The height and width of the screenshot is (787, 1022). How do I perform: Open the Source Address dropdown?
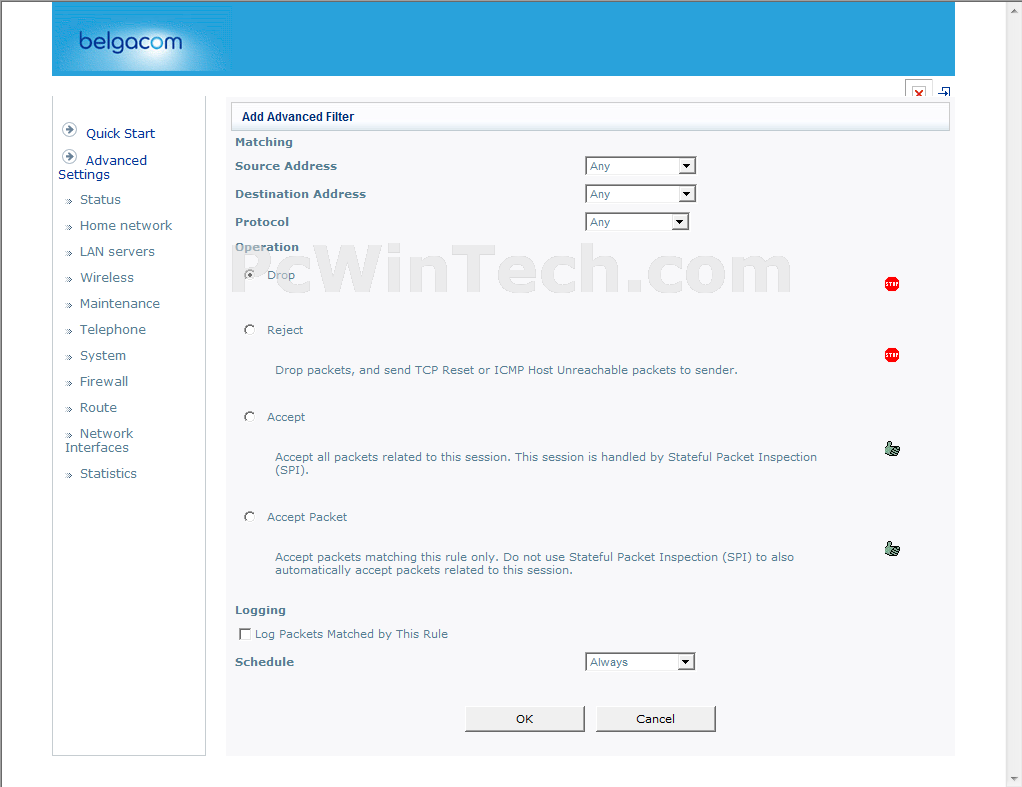(x=640, y=166)
